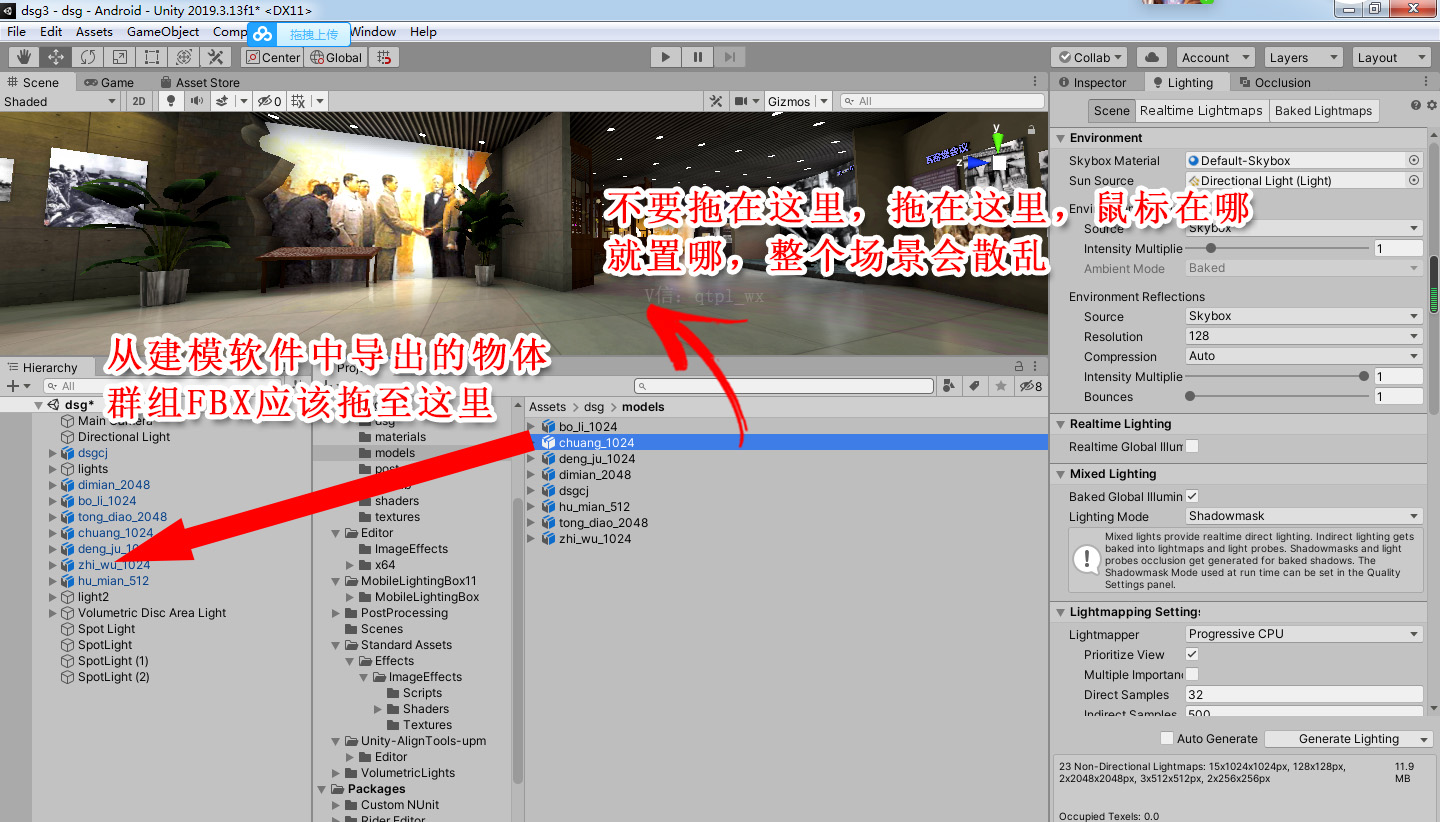Screen dimensions: 1440x822
Task: Adjust Environment Lighting Intensity Multiplier slider
Action: 1279,248
